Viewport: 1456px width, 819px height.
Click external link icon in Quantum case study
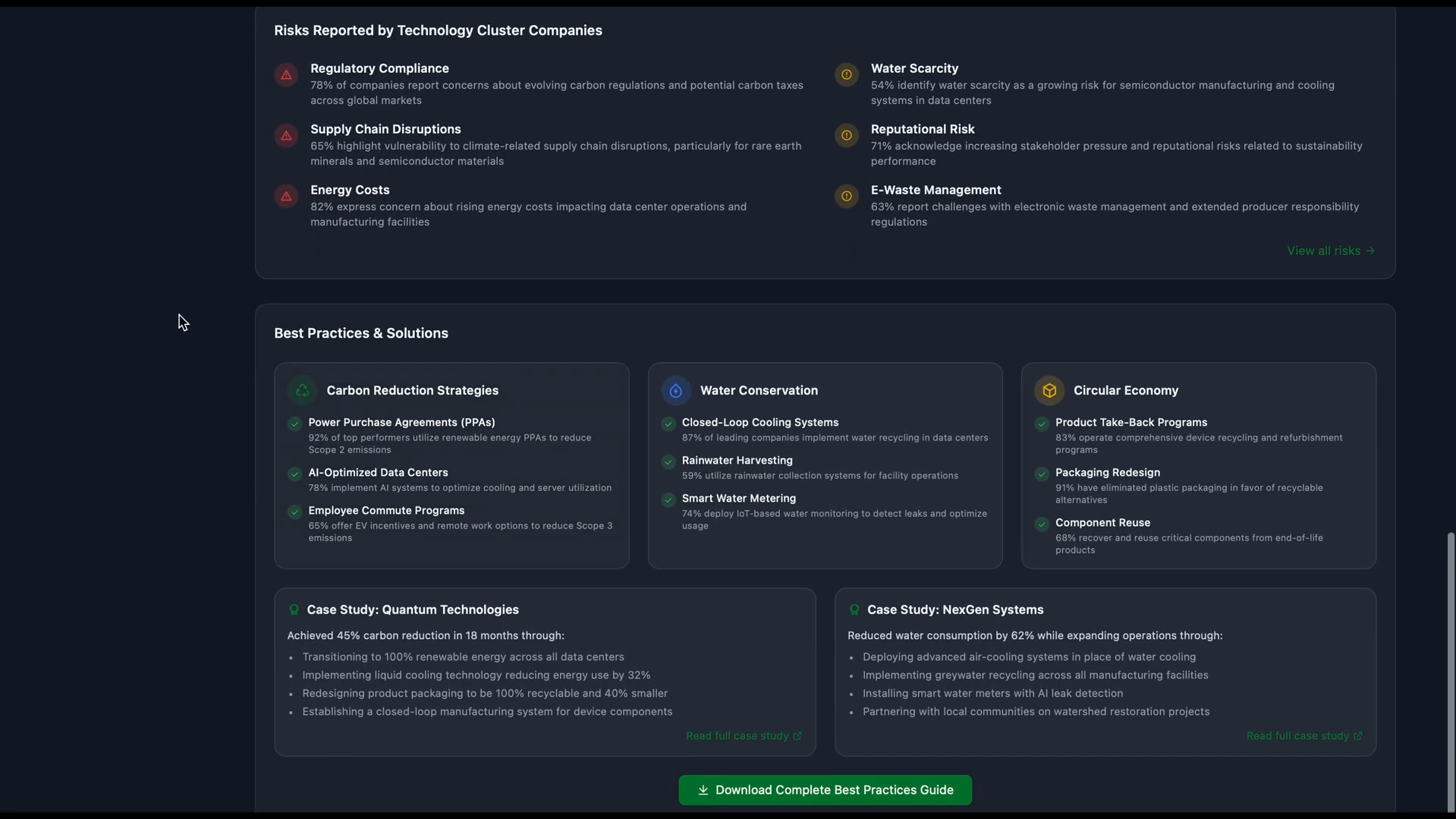click(x=797, y=736)
